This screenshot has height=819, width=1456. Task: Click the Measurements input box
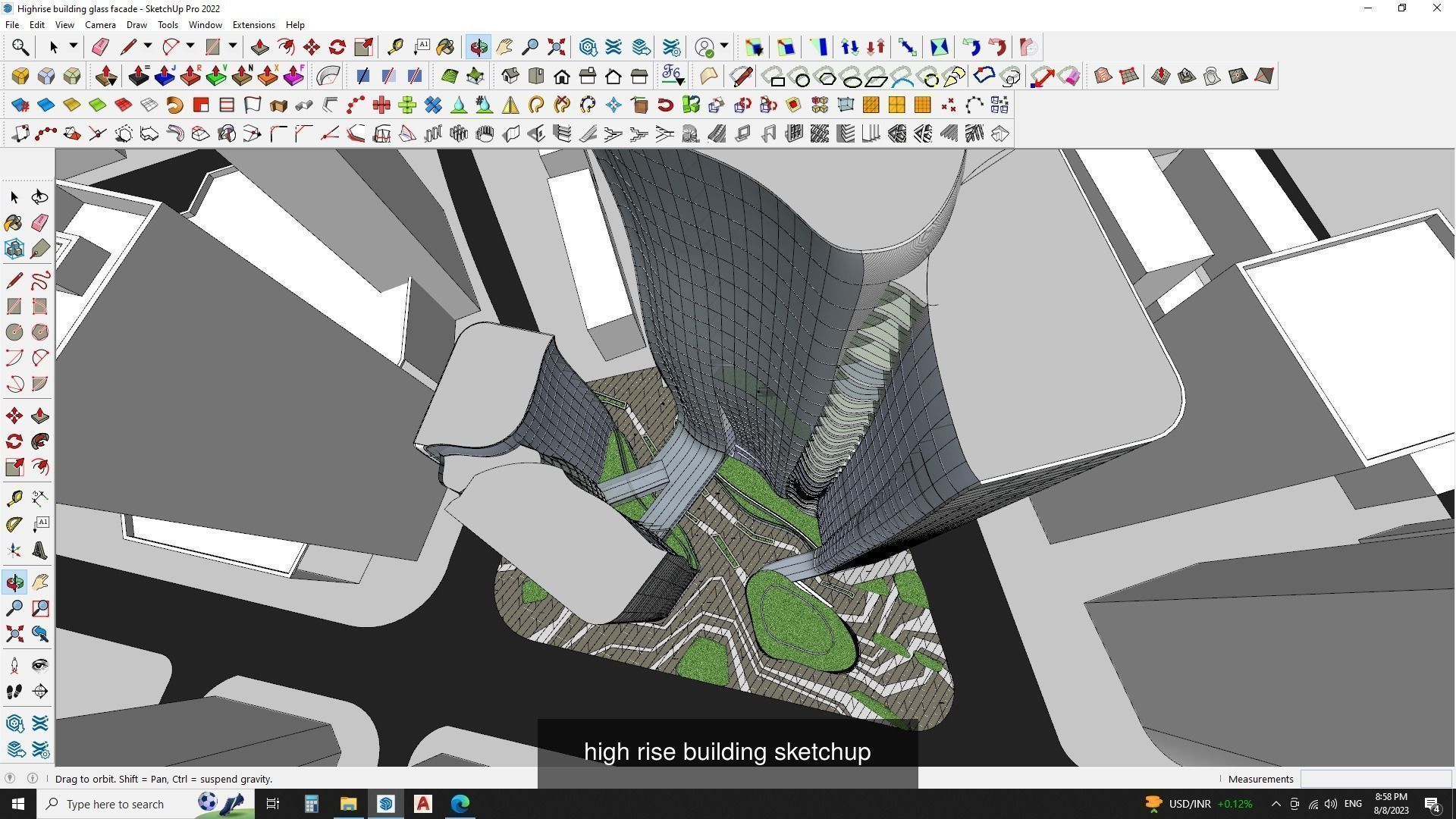pyautogui.click(x=1376, y=779)
